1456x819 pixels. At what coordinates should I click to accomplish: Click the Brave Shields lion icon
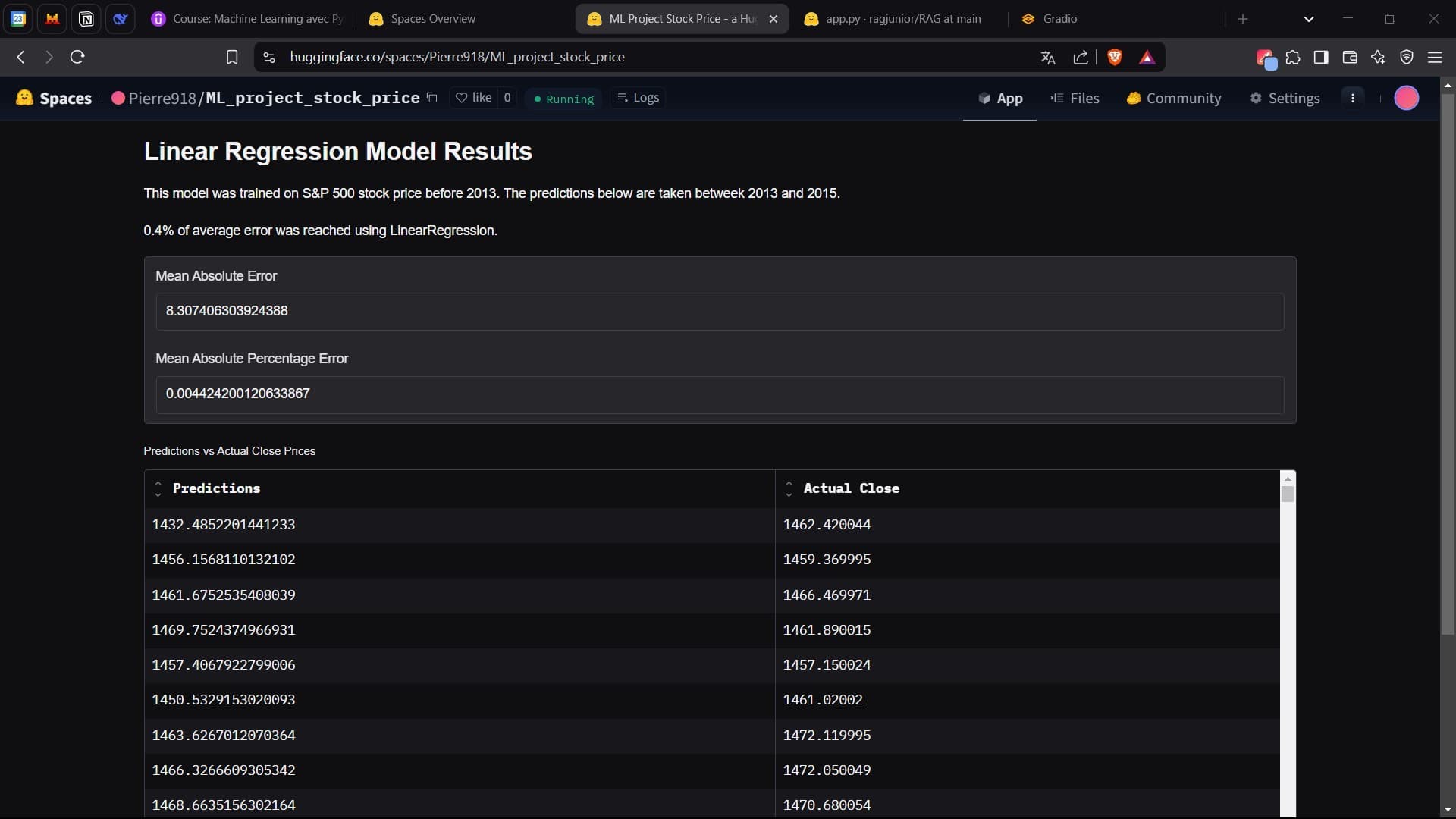(1115, 57)
